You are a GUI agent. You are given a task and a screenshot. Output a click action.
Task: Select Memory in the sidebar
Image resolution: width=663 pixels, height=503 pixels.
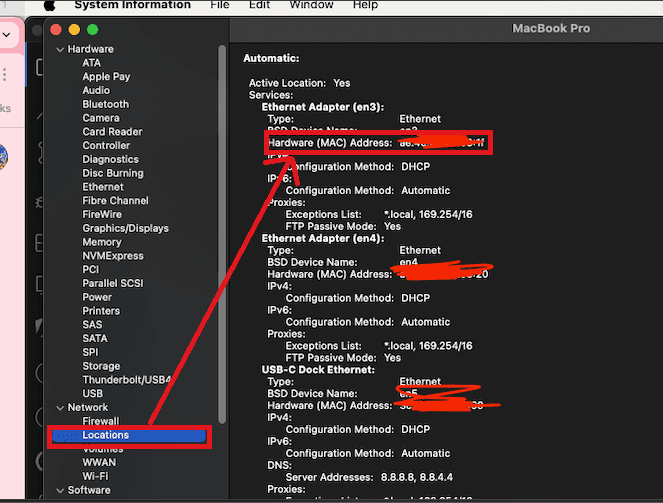click(101, 242)
